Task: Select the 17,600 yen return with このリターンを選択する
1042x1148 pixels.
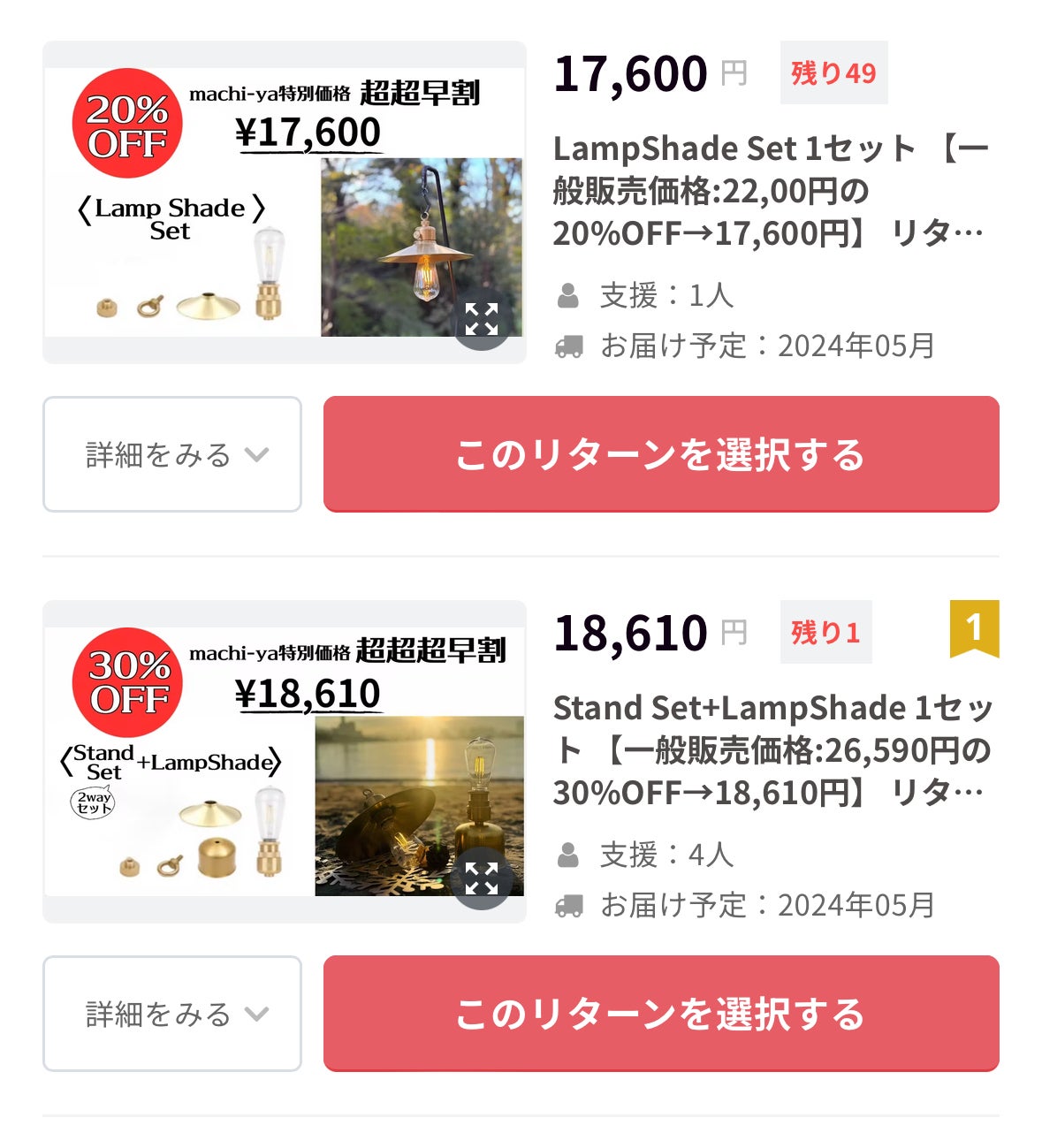Action: [661, 454]
